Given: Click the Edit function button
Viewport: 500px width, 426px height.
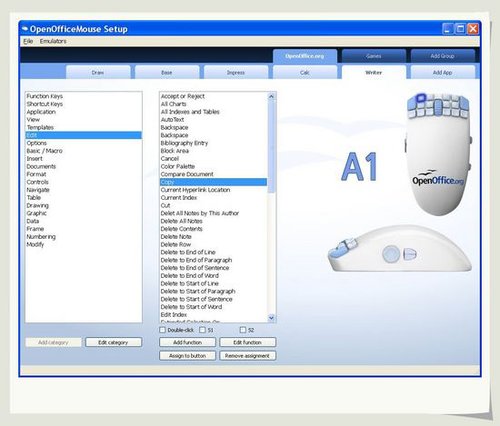Looking at the screenshot, I should pyautogui.click(x=247, y=342).
